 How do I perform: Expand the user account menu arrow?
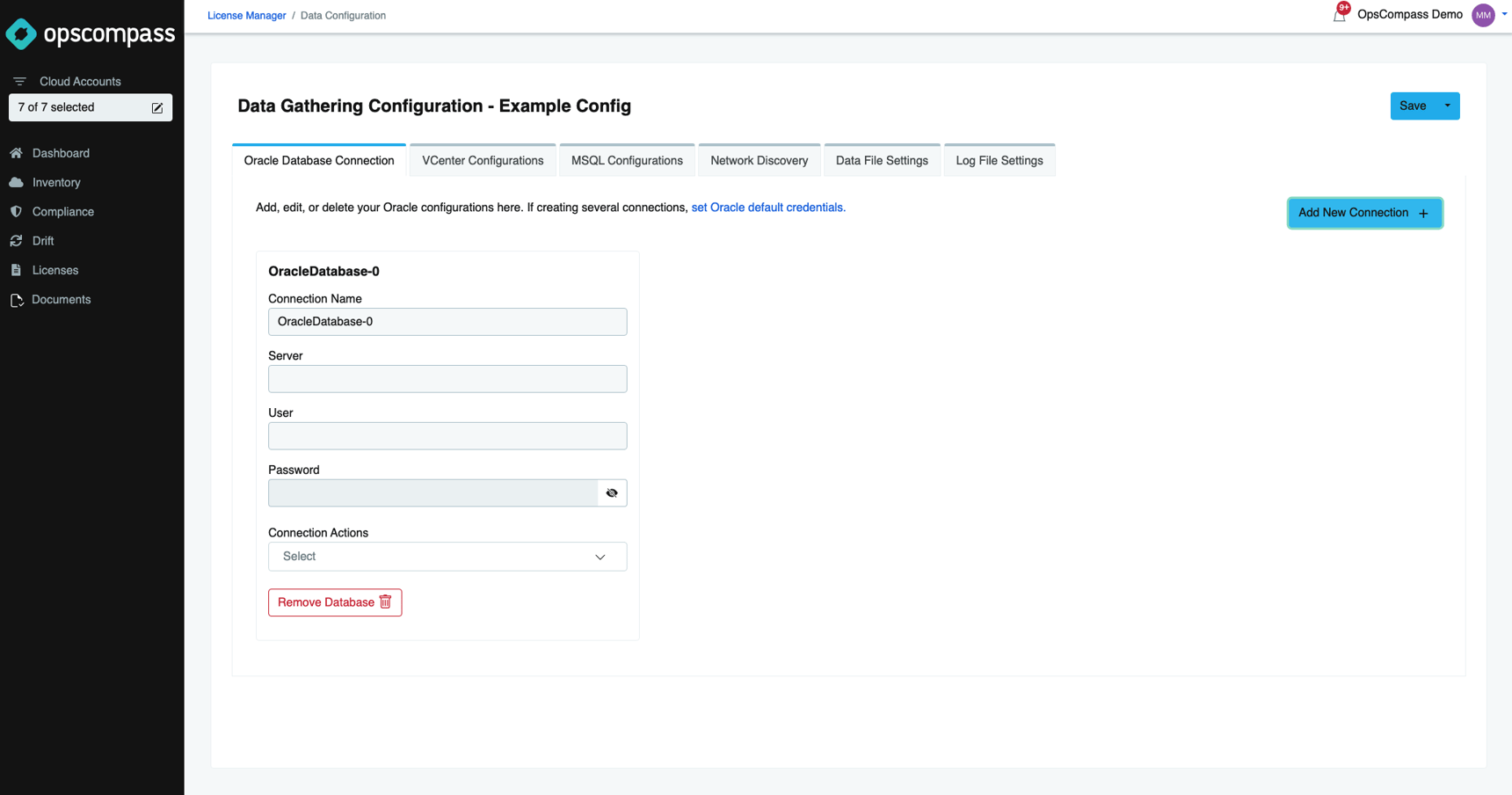pyautogui.click(x=1504, y=14)
